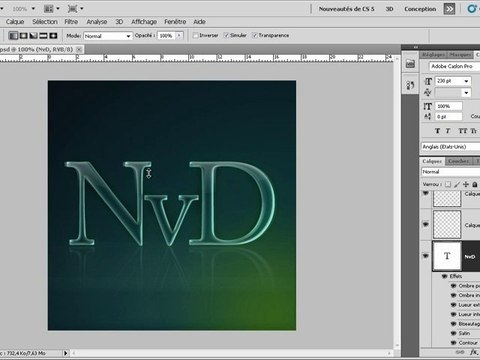The image size is (480, 360).
Task: Switch to Nouveautés de CS 5 workspace
Action: pos(346,9)
